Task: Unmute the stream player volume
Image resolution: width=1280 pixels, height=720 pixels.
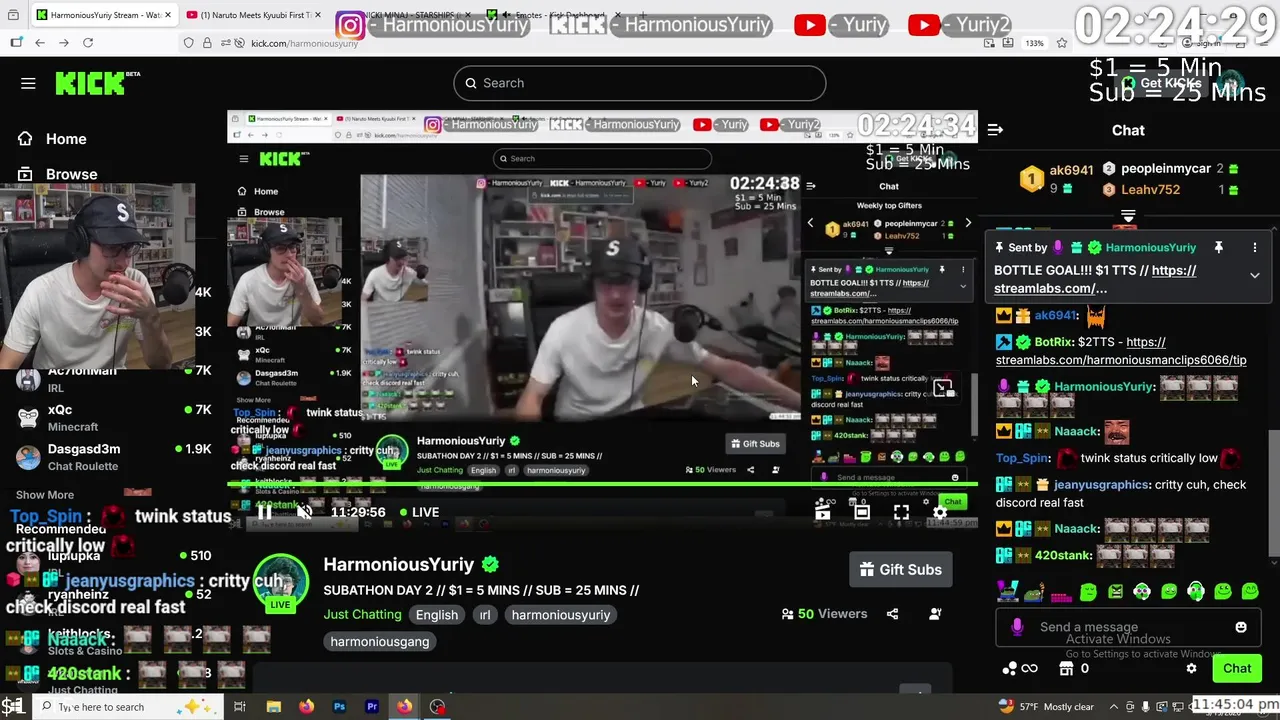Action: pos(304,512)
